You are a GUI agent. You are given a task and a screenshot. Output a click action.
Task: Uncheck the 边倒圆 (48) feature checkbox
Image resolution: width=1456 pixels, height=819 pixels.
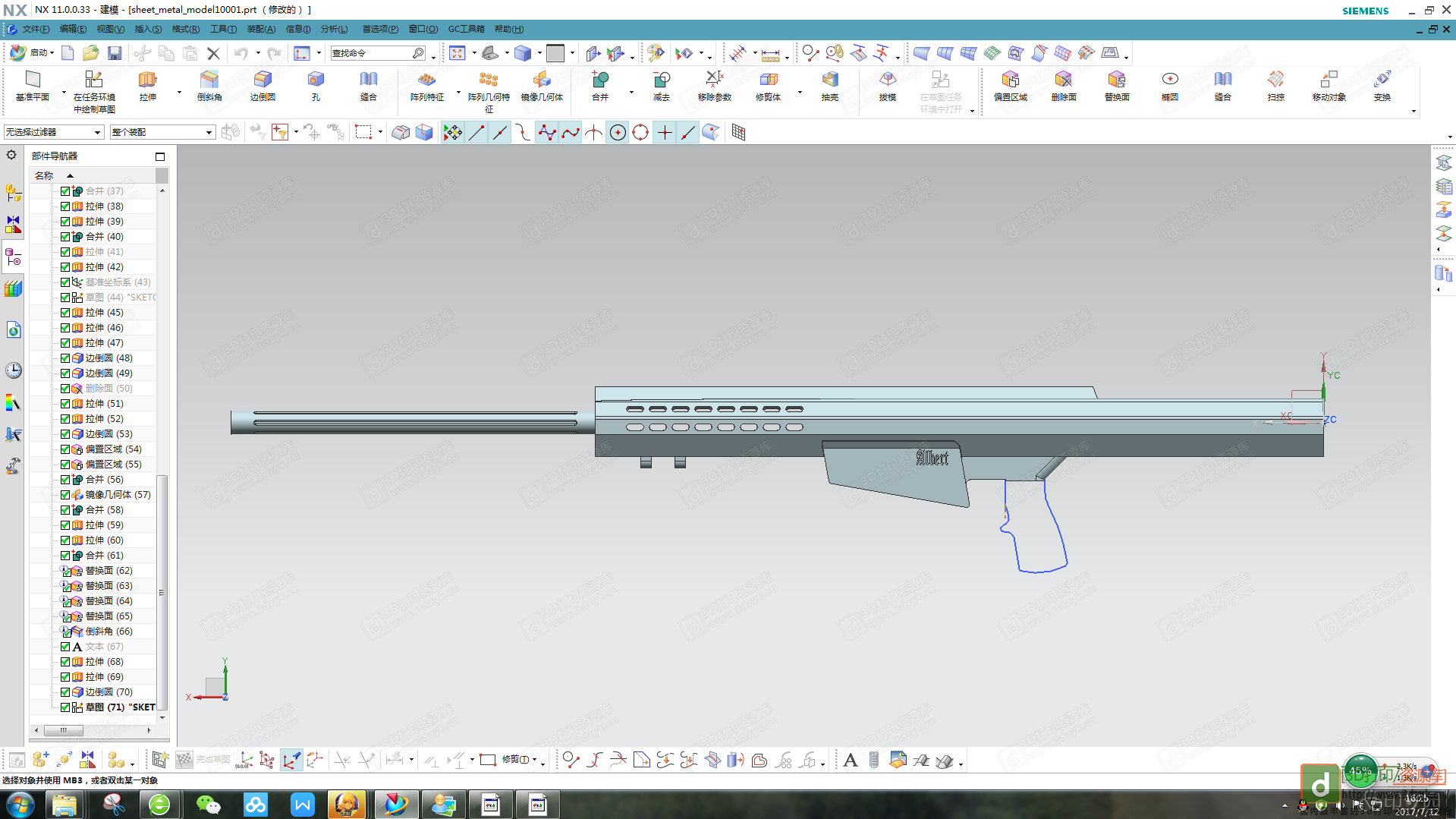[x=65, y=358]
